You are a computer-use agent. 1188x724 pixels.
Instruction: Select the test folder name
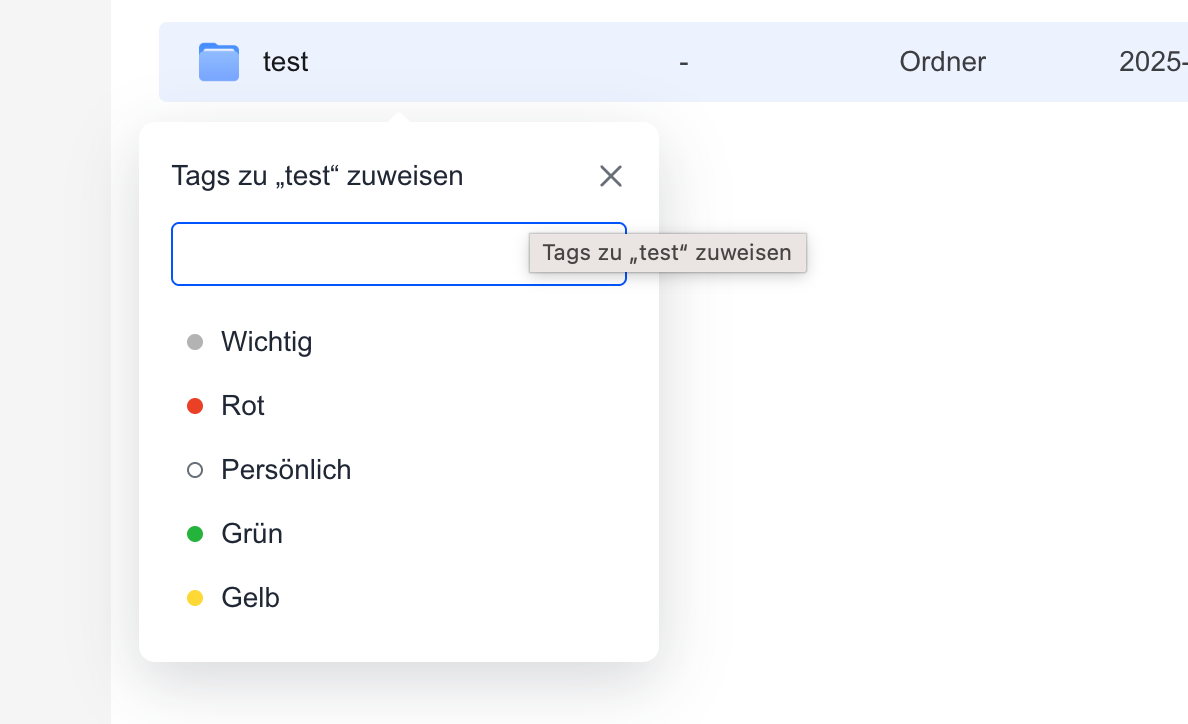[285, 62]
